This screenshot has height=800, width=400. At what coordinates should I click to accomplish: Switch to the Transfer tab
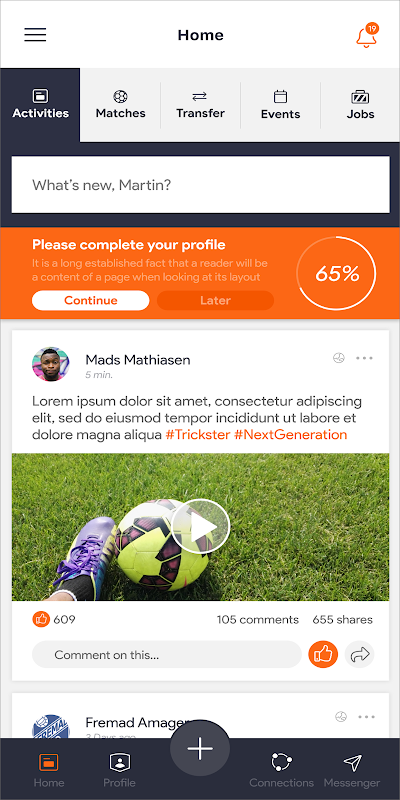point(200,105)
